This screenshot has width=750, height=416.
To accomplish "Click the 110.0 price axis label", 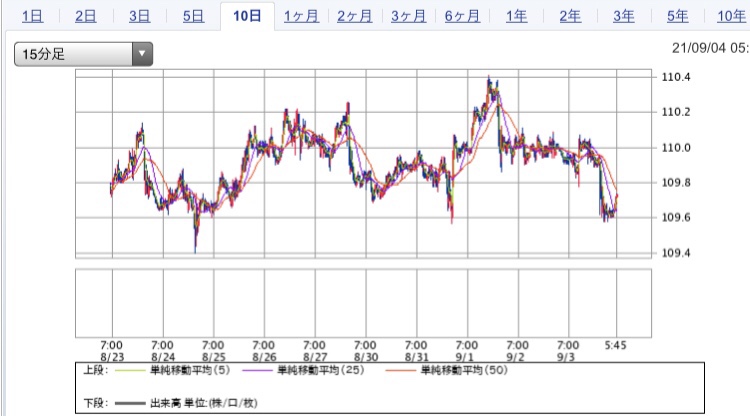I will click(676, 147).
